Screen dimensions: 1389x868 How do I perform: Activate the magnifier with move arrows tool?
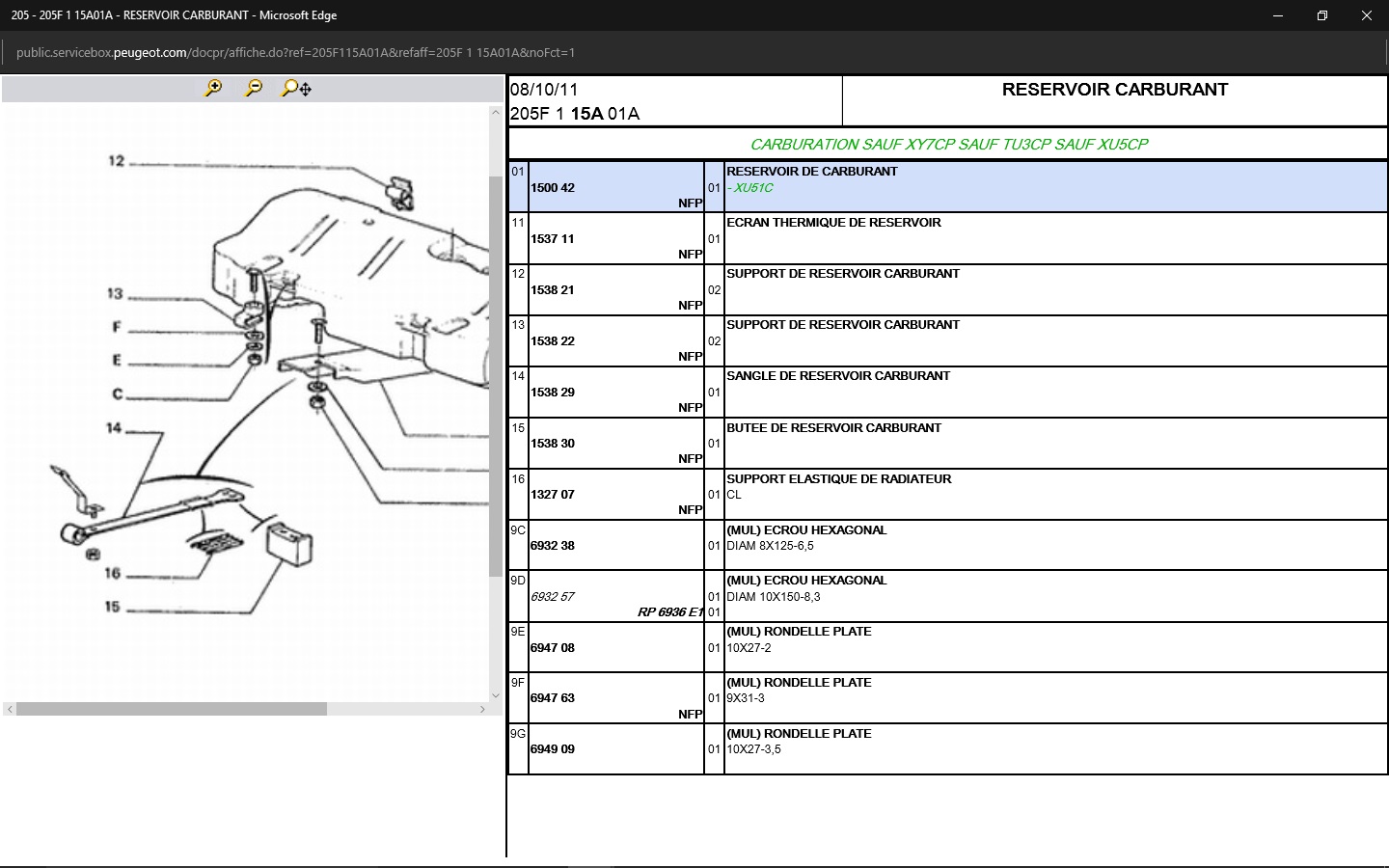tap(296, 89)
